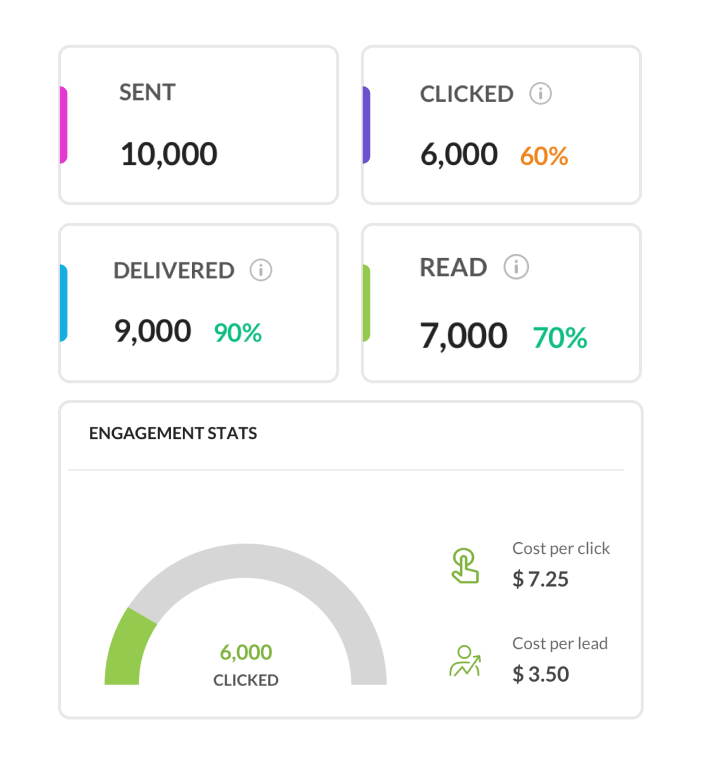Click the $ 3.50 cost per lead value

pyautogui.click(x=541, y=674)
